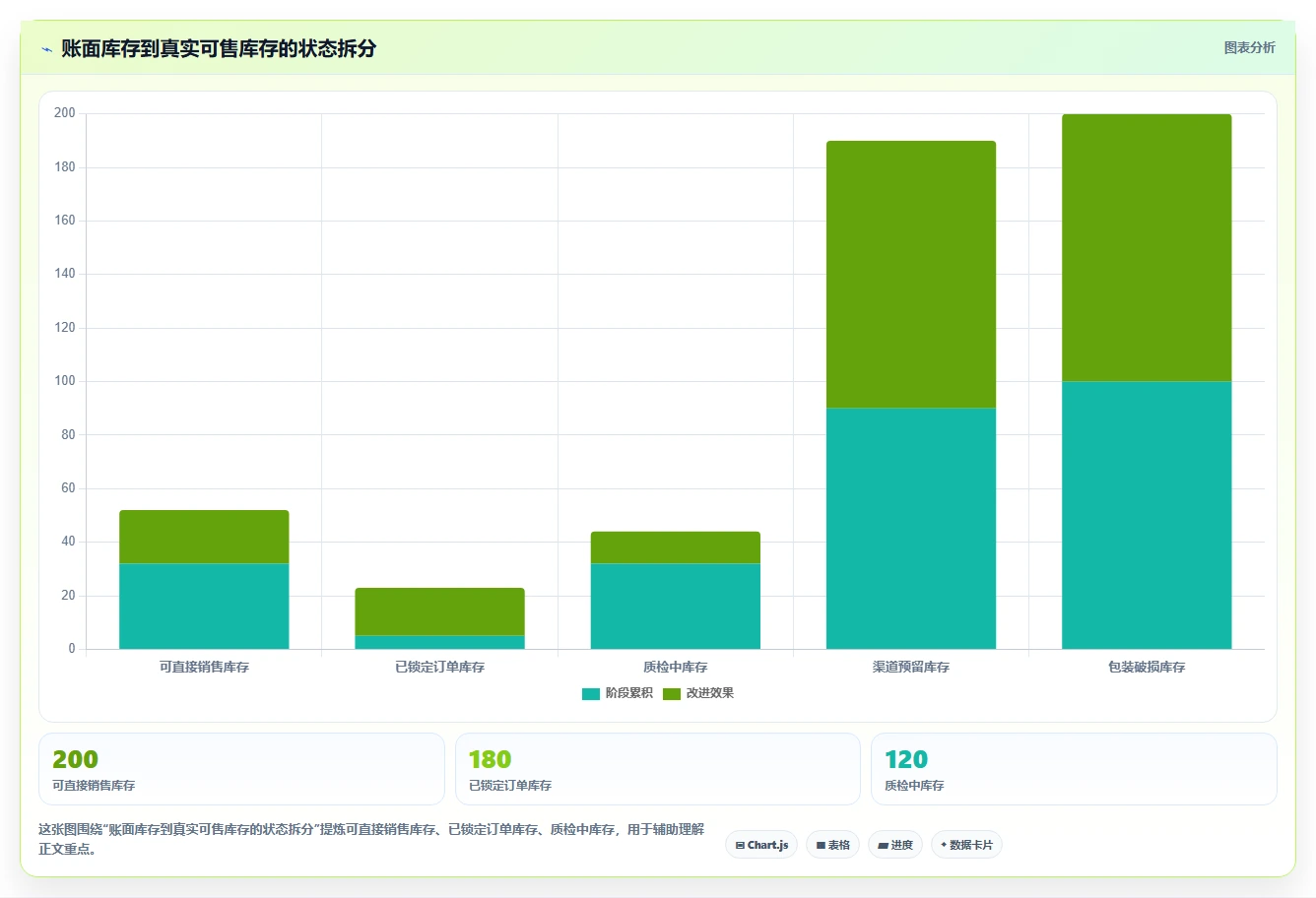Click the 改进效果 legend label
This screenshot has width=1316, height=898.
point(710,693)
